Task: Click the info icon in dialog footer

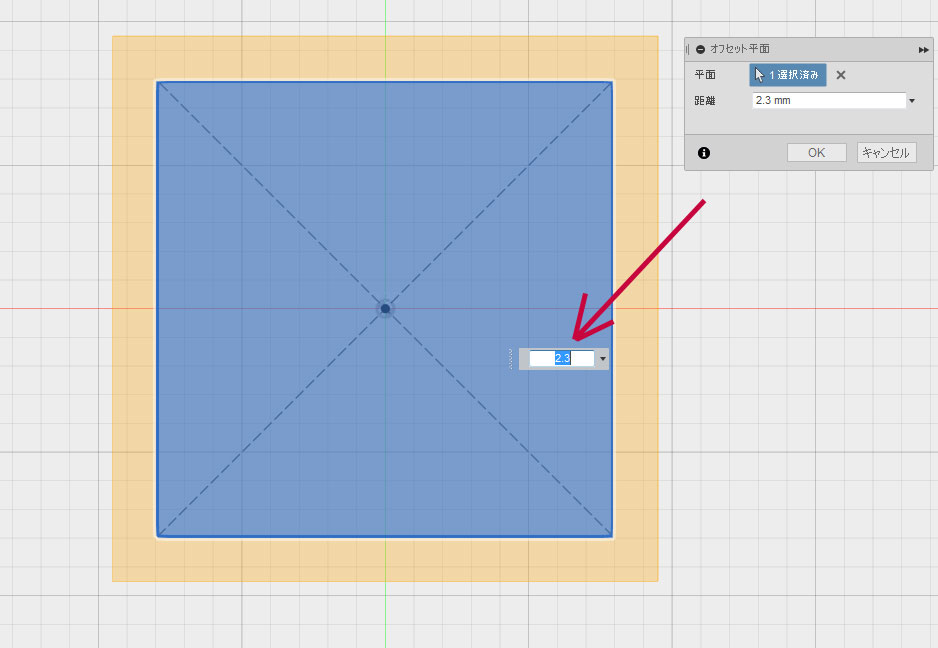Action: pos(704,153)
